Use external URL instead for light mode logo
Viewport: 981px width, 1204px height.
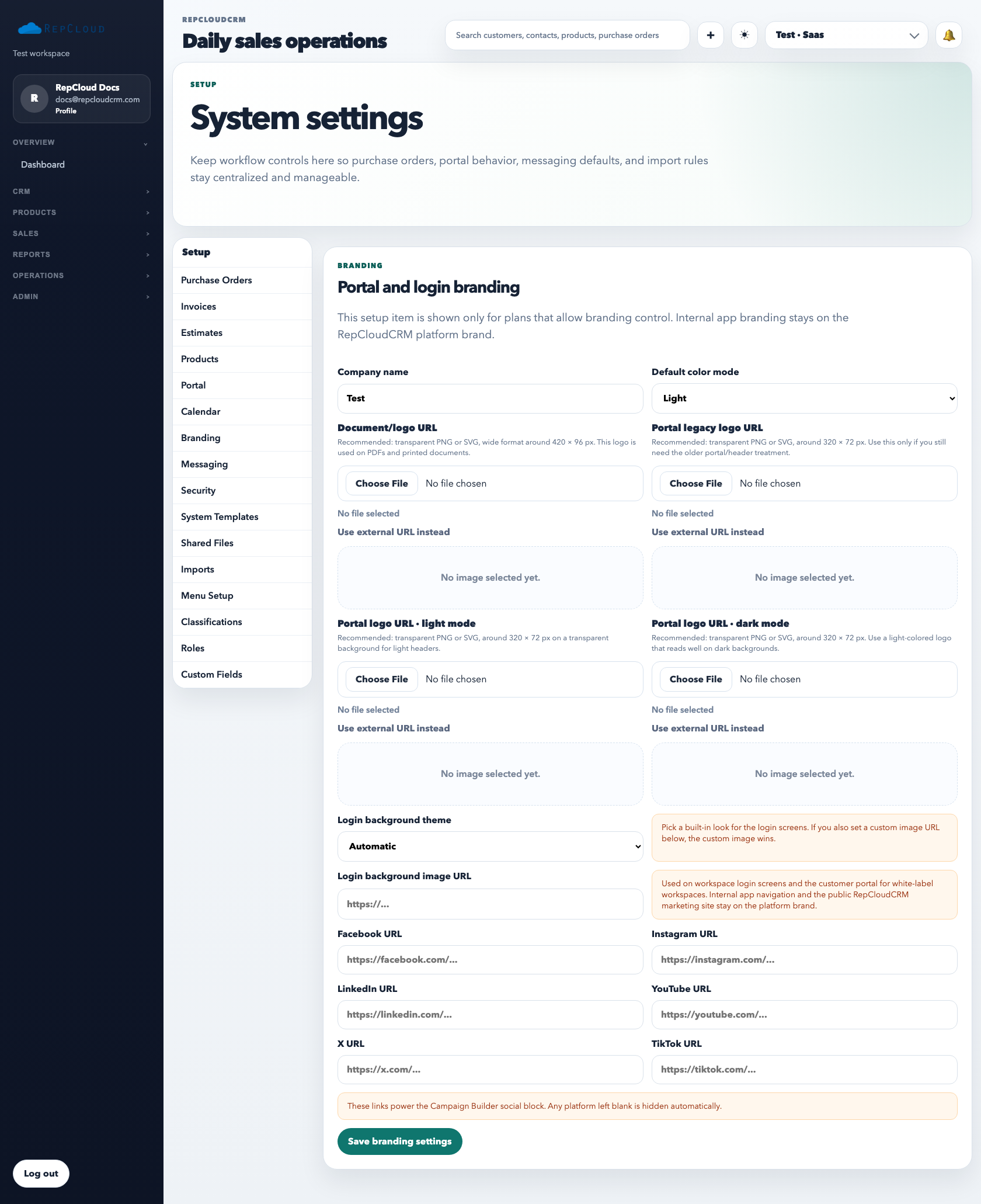click(x=394, y=728)
